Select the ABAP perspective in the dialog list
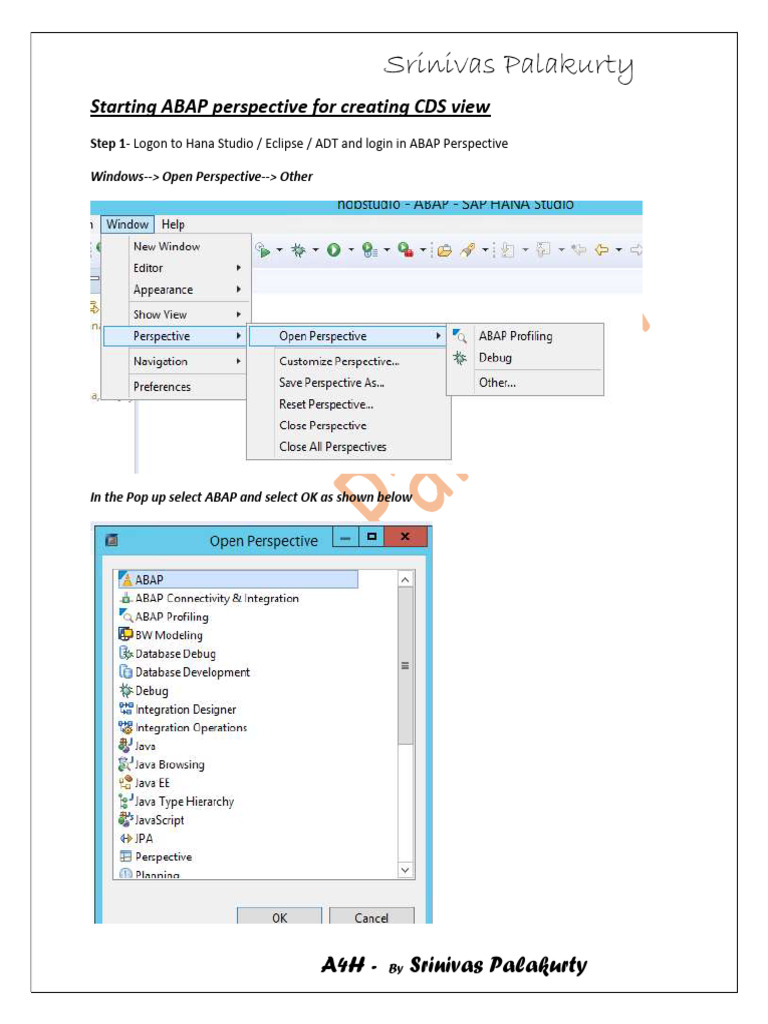This screenshot has height=1024, width=768. pos(238,579)
